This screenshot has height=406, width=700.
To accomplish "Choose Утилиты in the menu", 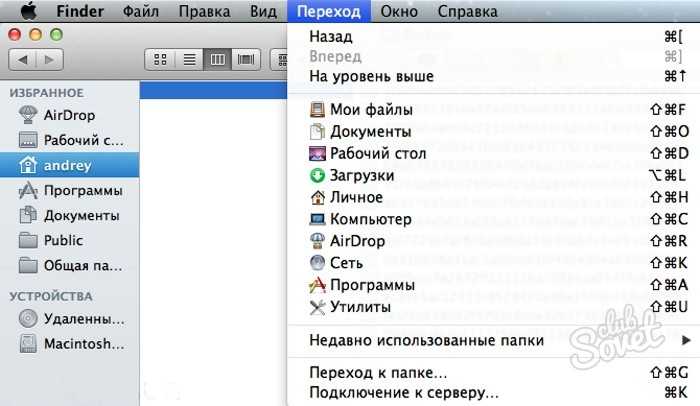I will coord(493,307).
